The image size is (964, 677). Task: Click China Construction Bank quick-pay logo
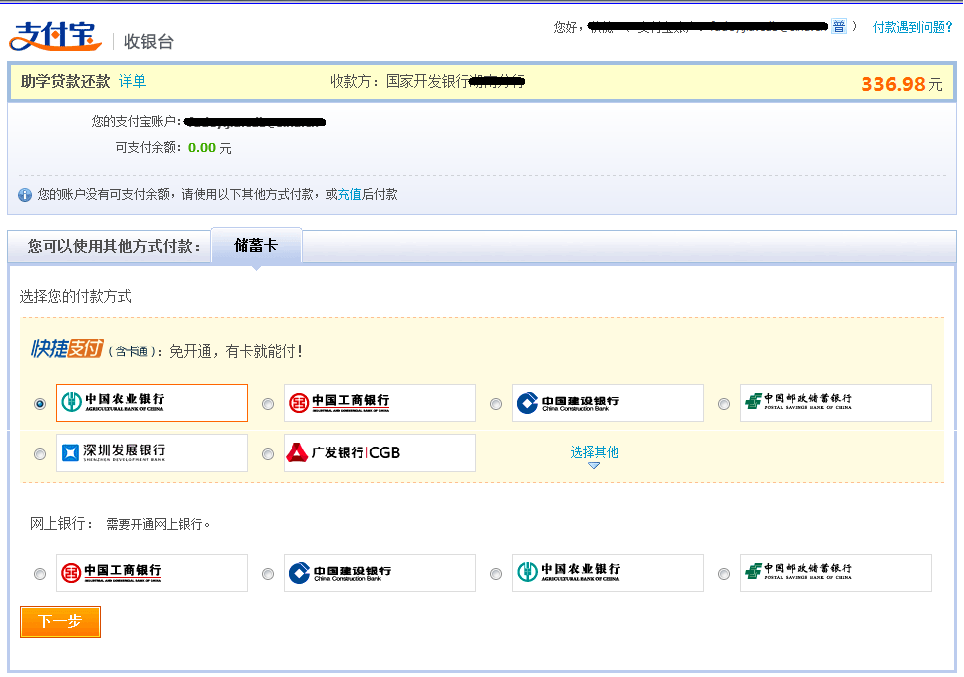tap(607, 403)
